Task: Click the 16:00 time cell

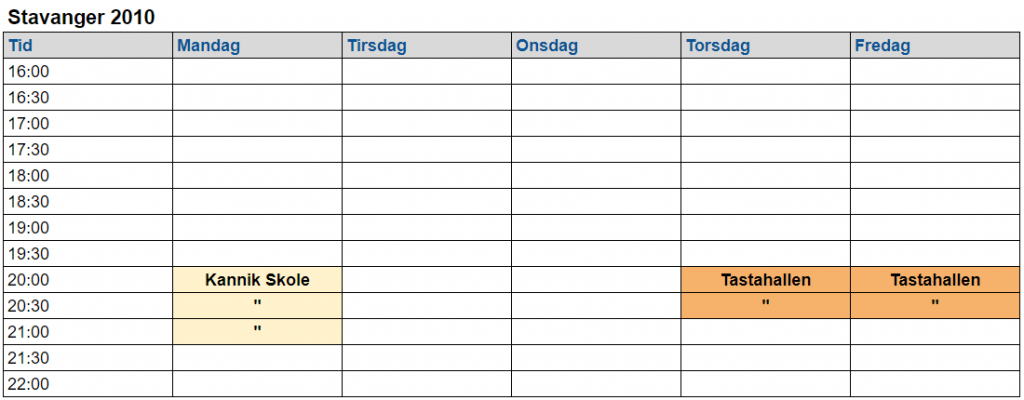Action: click(88, 72)
